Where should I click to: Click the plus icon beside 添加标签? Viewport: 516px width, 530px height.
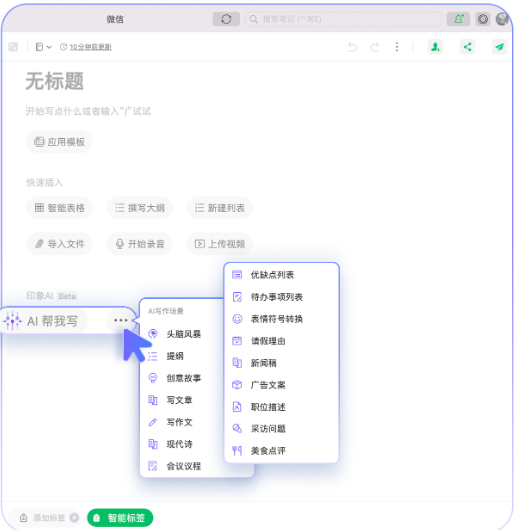(74, 517)
